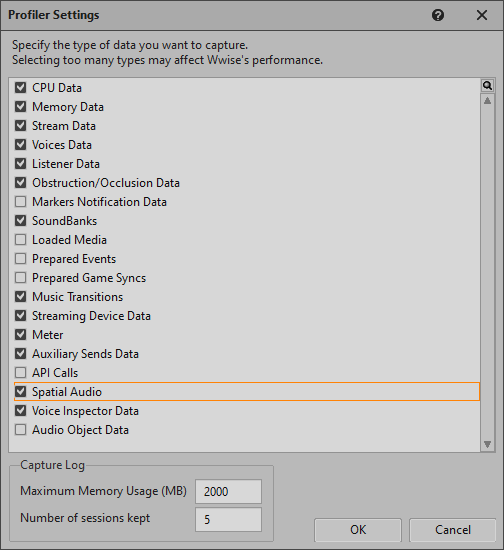Click the help question mark icon
Viewport: 504px width, 550px height.
tap(438, 15)
